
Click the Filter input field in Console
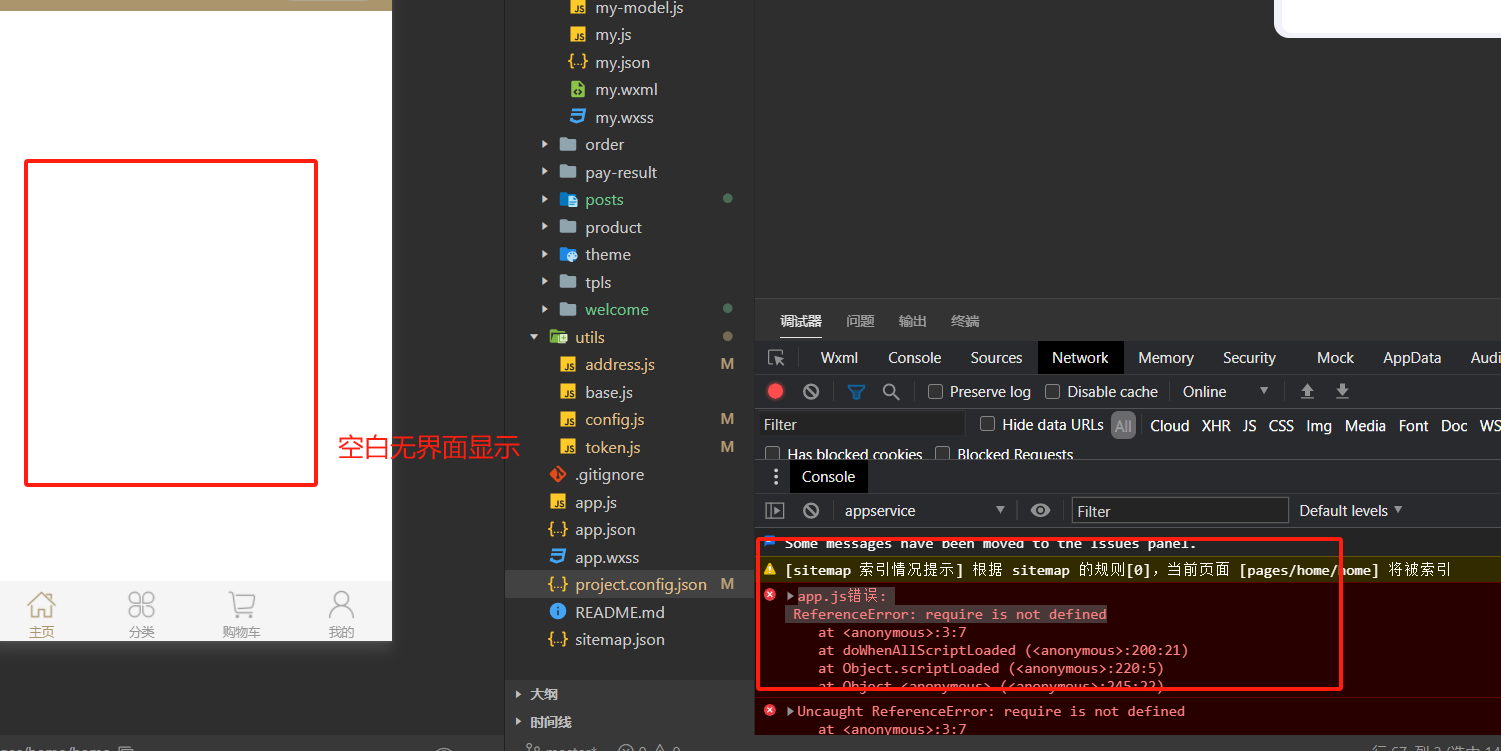click(1179, 510)
